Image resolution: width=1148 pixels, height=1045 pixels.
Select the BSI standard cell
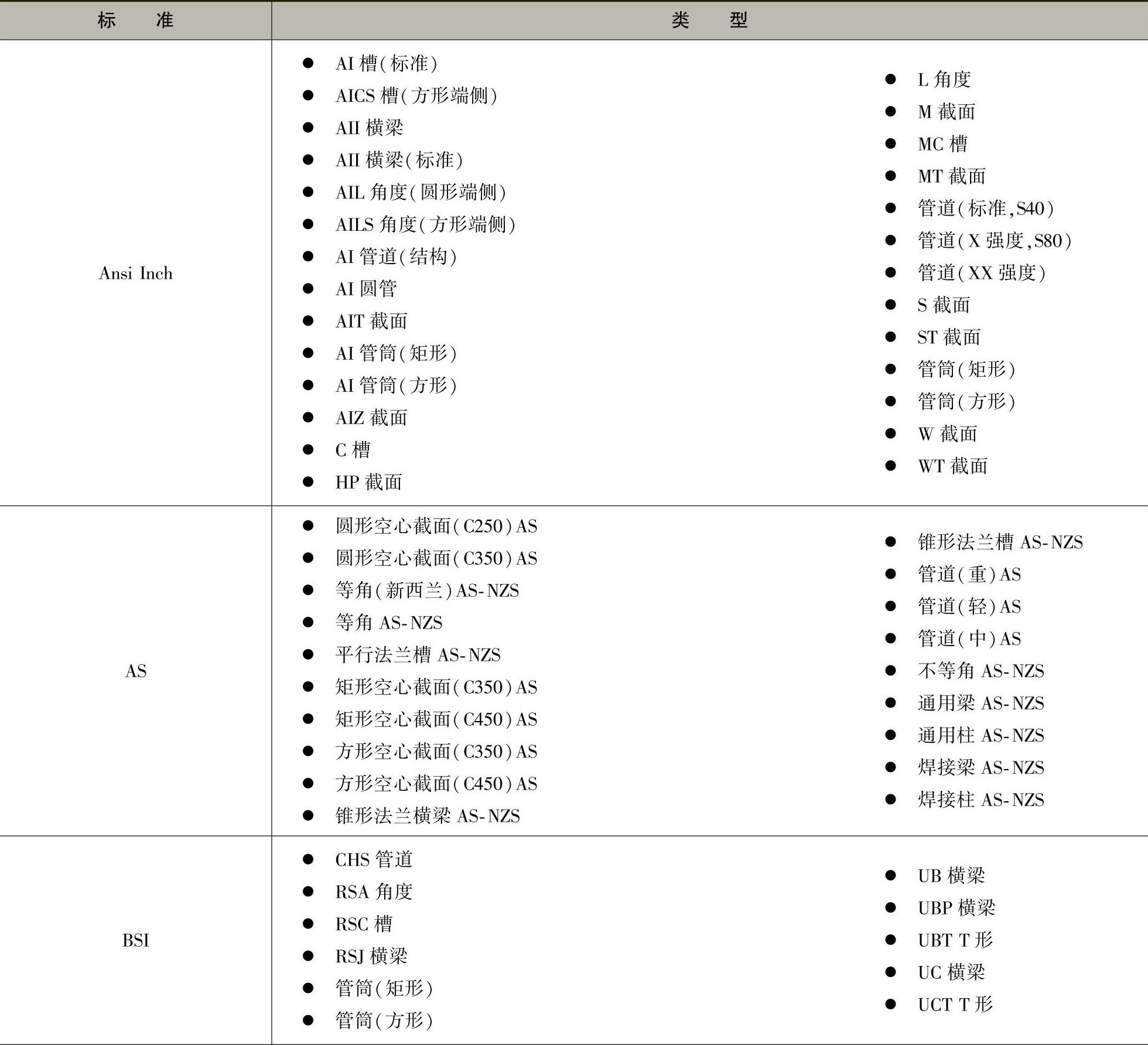135,940
